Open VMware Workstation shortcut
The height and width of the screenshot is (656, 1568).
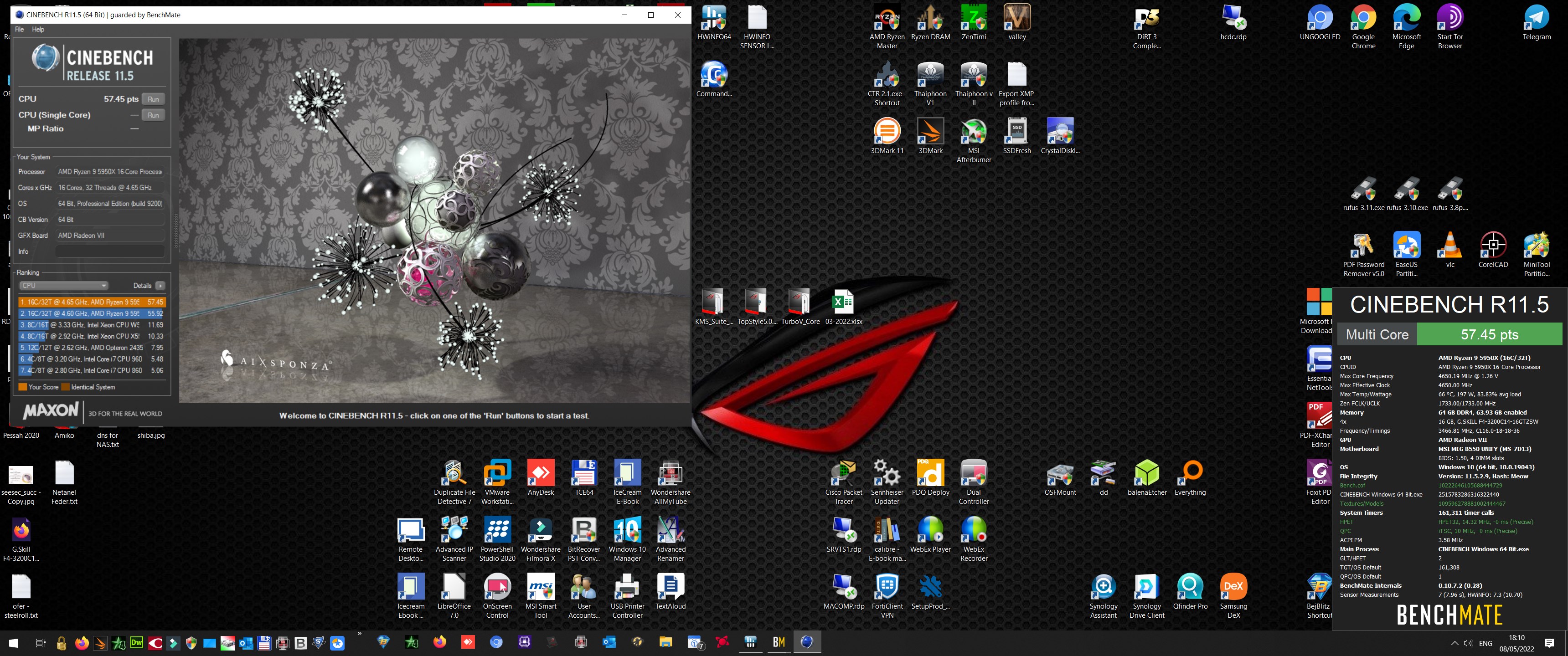(497, 482)
